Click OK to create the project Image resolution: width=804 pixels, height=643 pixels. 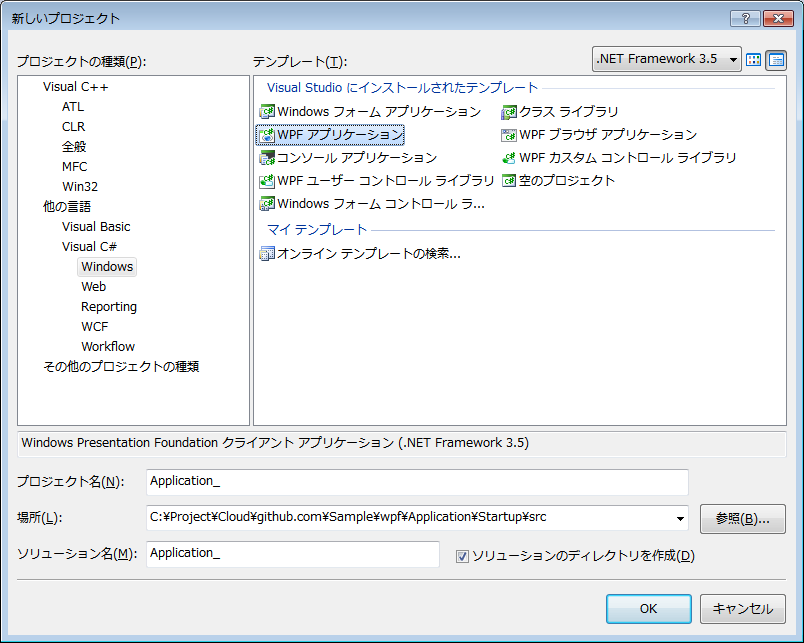(x=649, y=609)
